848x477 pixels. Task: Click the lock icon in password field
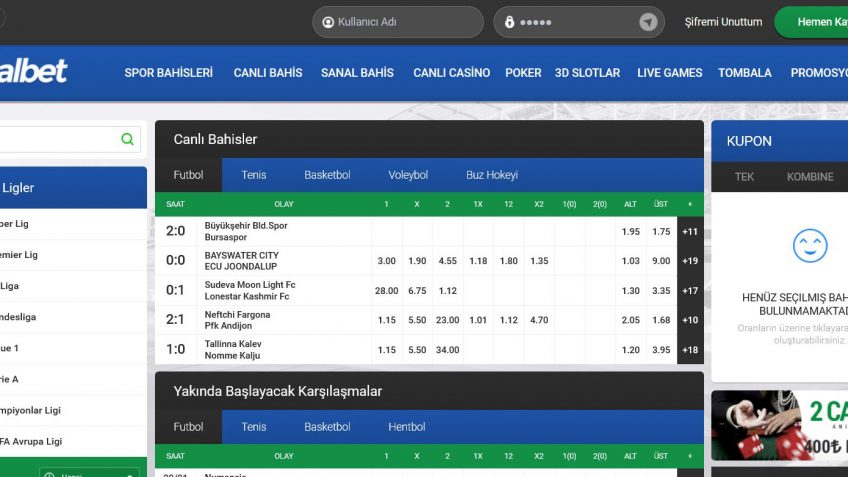(x=509, y=22)
